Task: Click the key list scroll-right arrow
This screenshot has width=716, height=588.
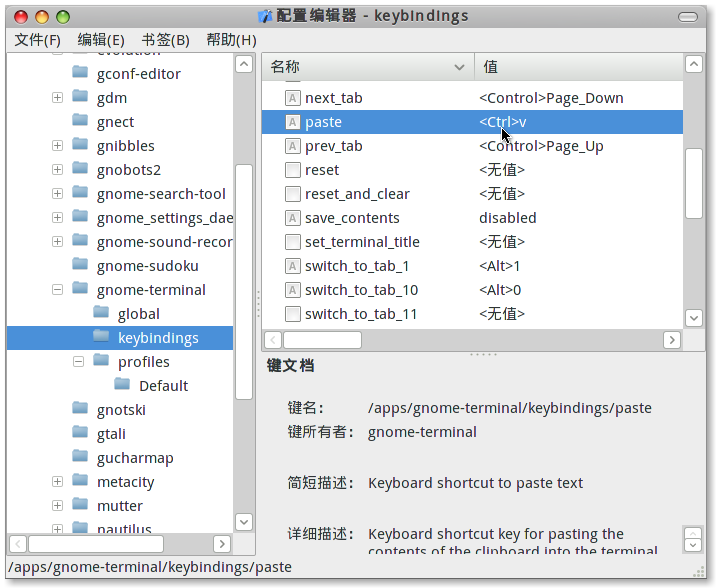Action: [672, 340]
